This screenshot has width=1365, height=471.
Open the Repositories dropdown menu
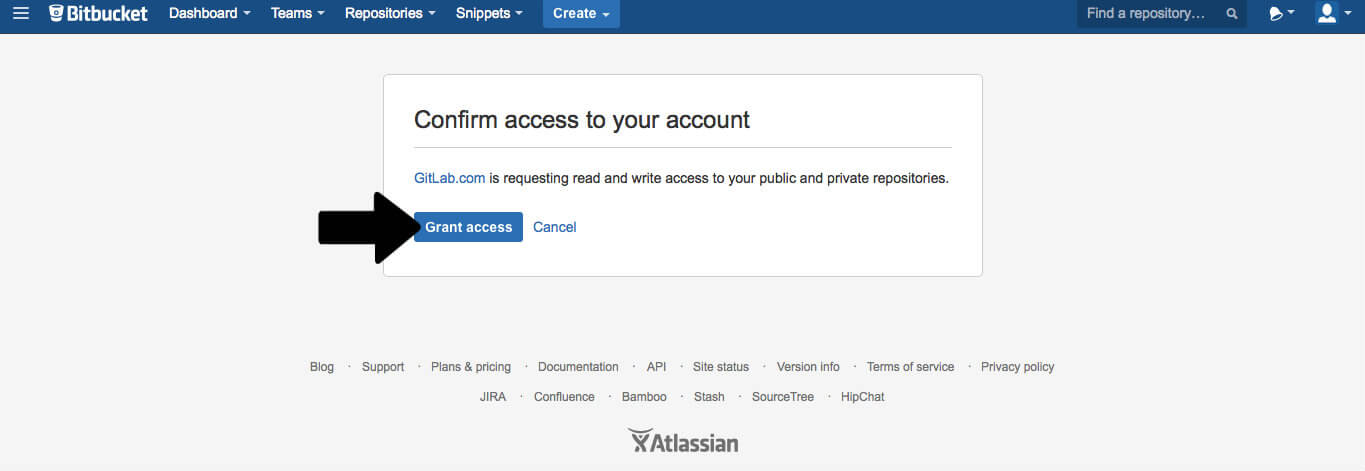click(390, 14)
